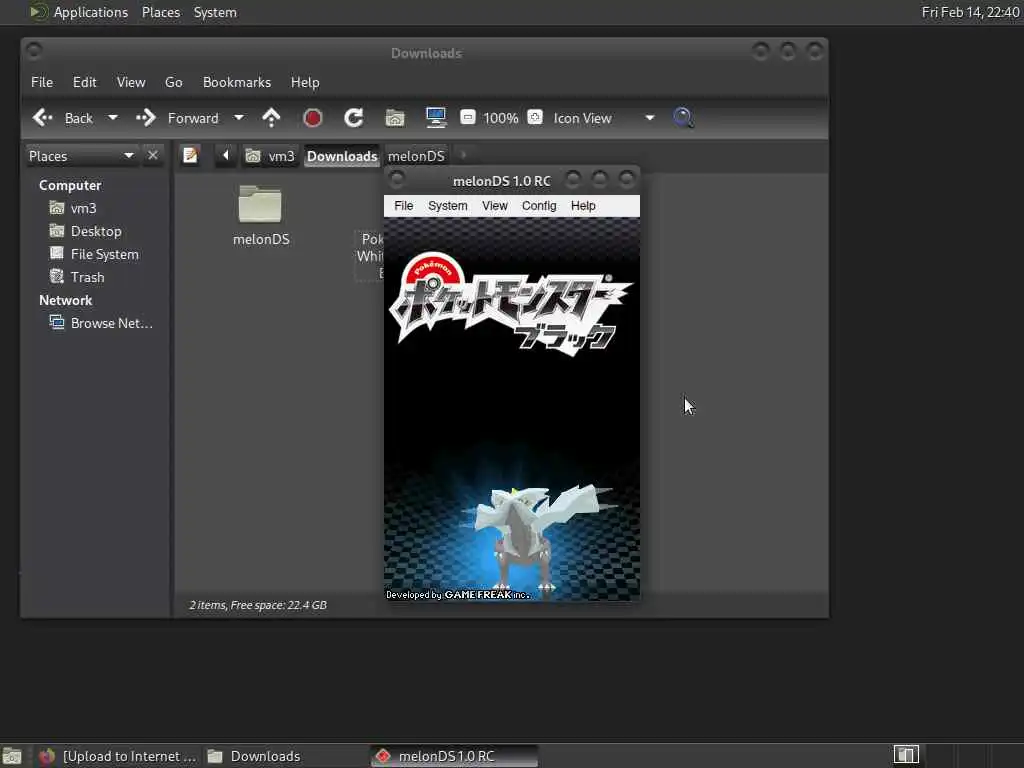This screenshot has width=1024, height=768.
Task: Zoom in with plus icon beside 100%
Action: (535, 118)
